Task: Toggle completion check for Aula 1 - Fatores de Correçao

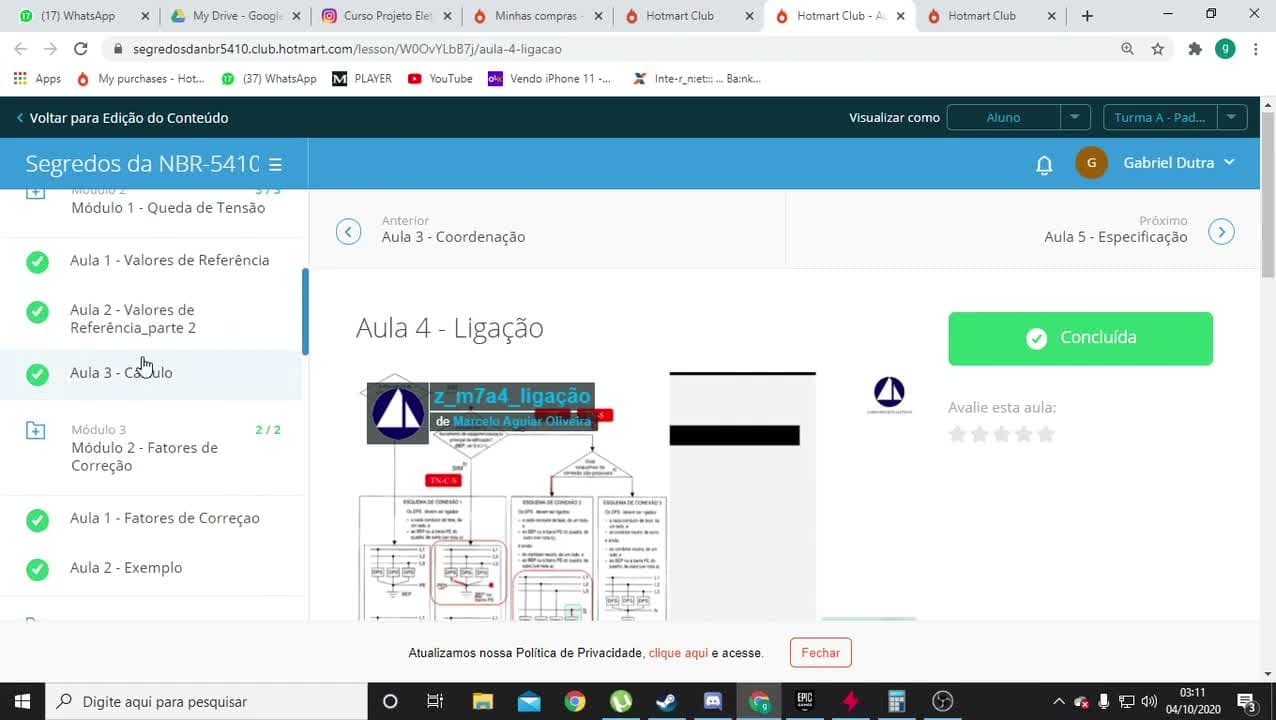Action: point(37,520)
